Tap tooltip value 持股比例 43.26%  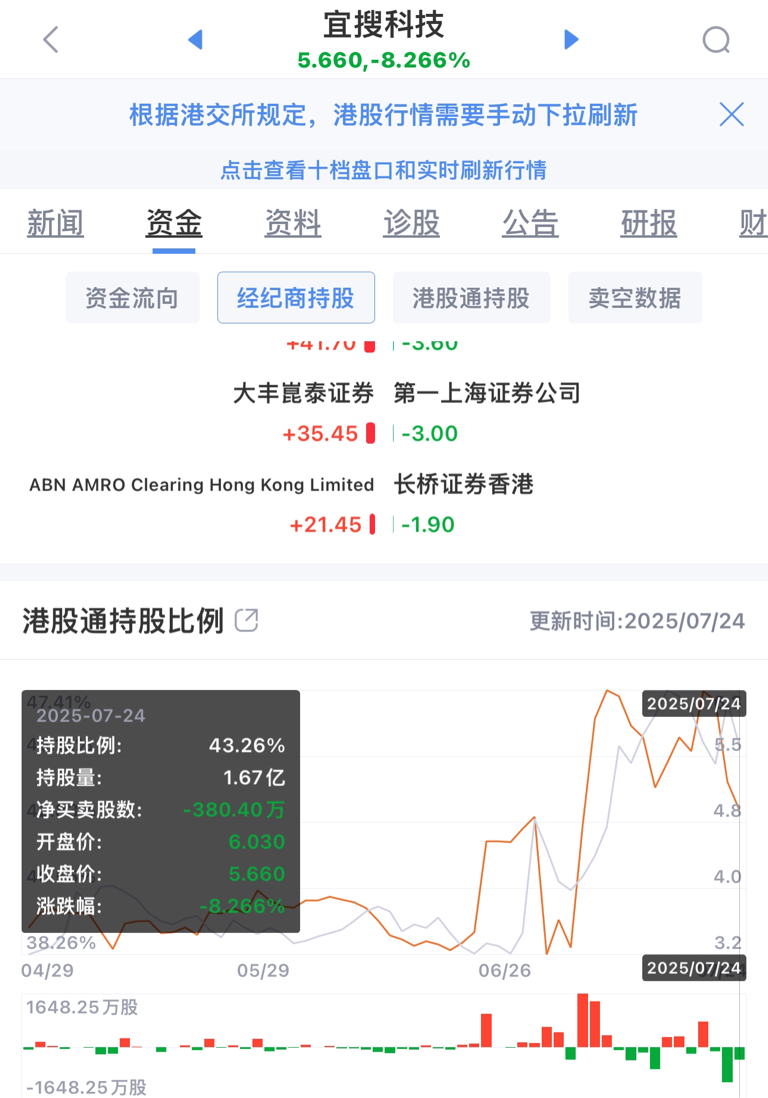click(247, 745)
